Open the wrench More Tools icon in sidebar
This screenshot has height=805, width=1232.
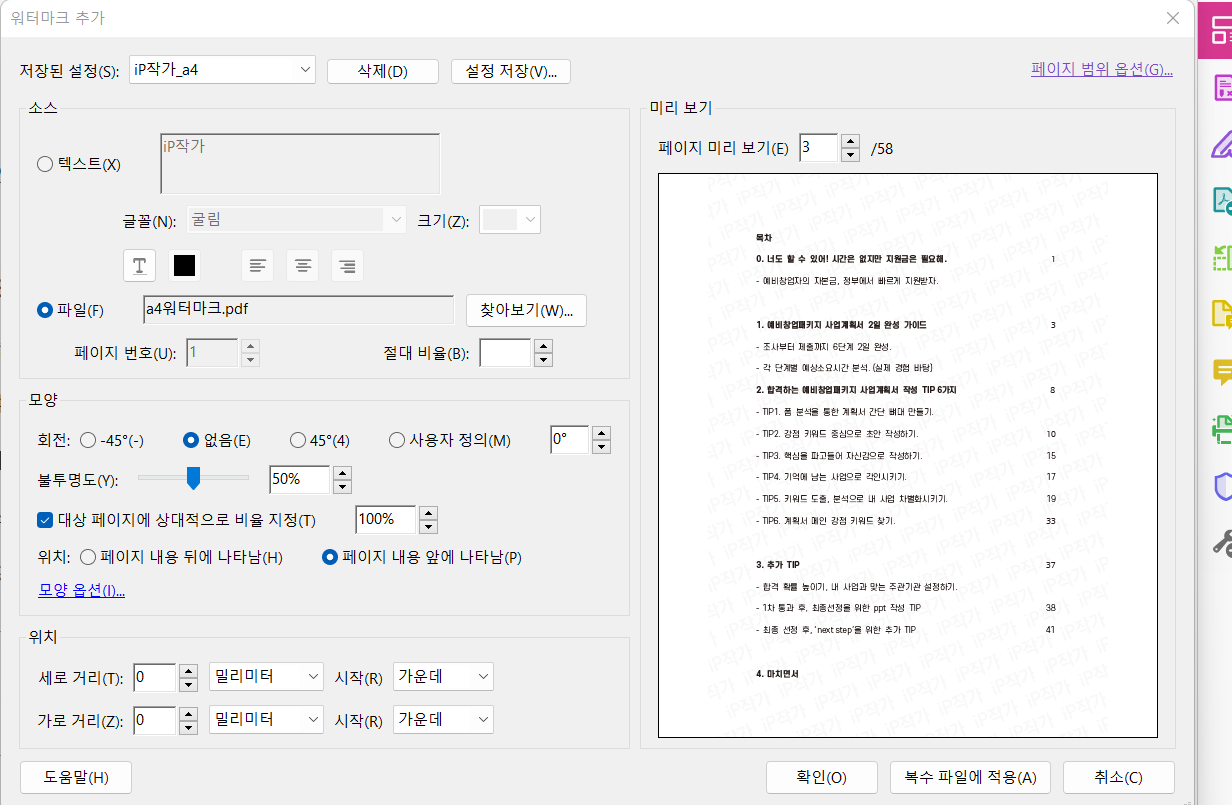tap(1220, 543)
